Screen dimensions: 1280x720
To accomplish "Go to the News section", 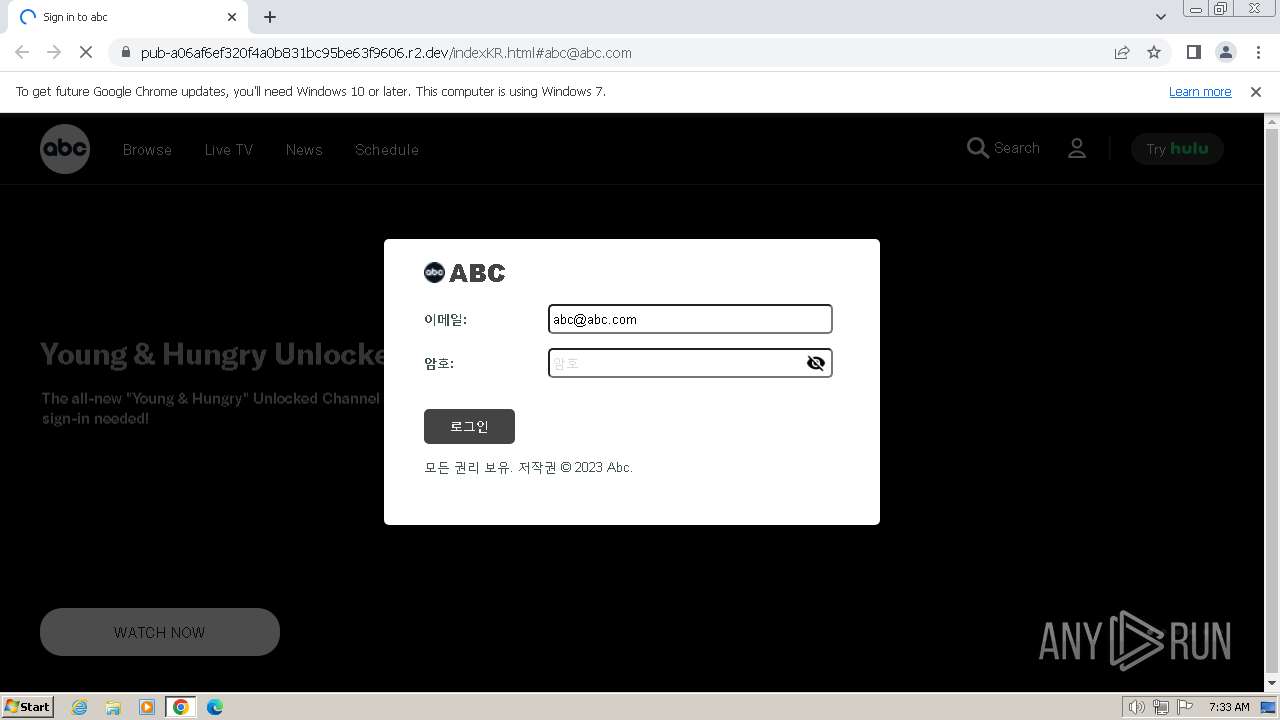I will tap(304, 150).
